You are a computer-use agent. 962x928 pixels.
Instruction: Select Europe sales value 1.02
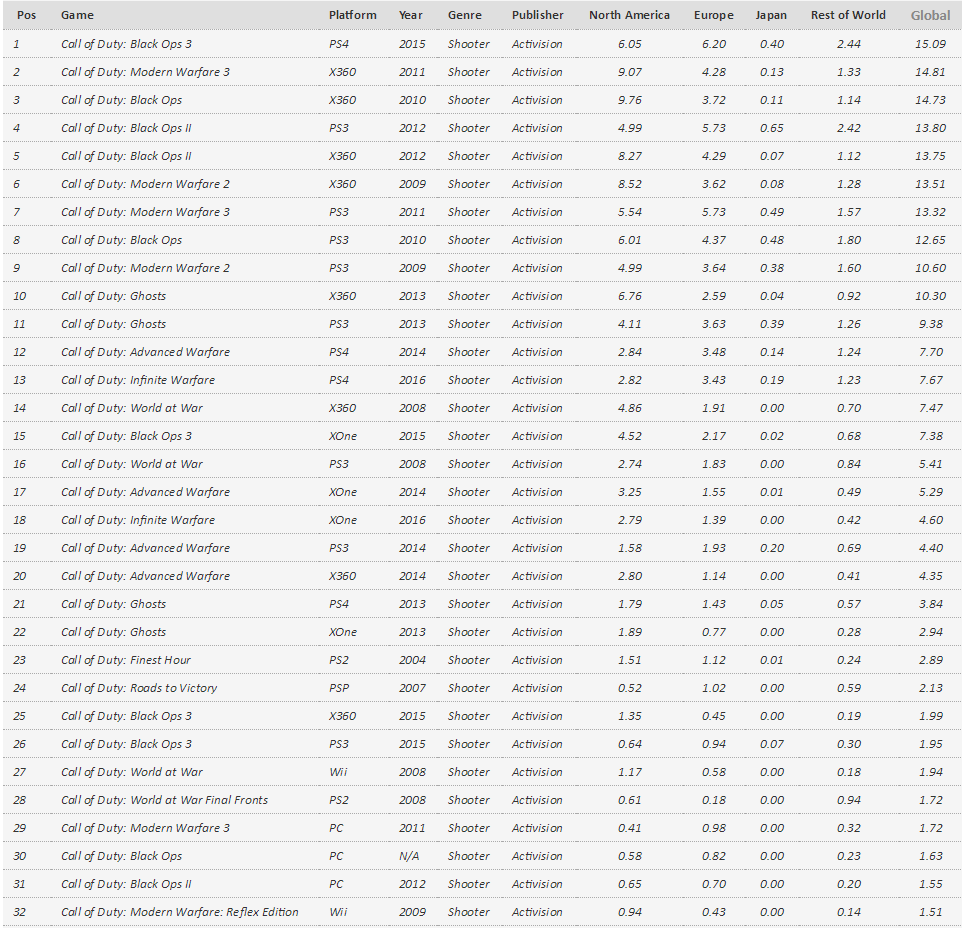pyautogui.click(x=714, y=688)
